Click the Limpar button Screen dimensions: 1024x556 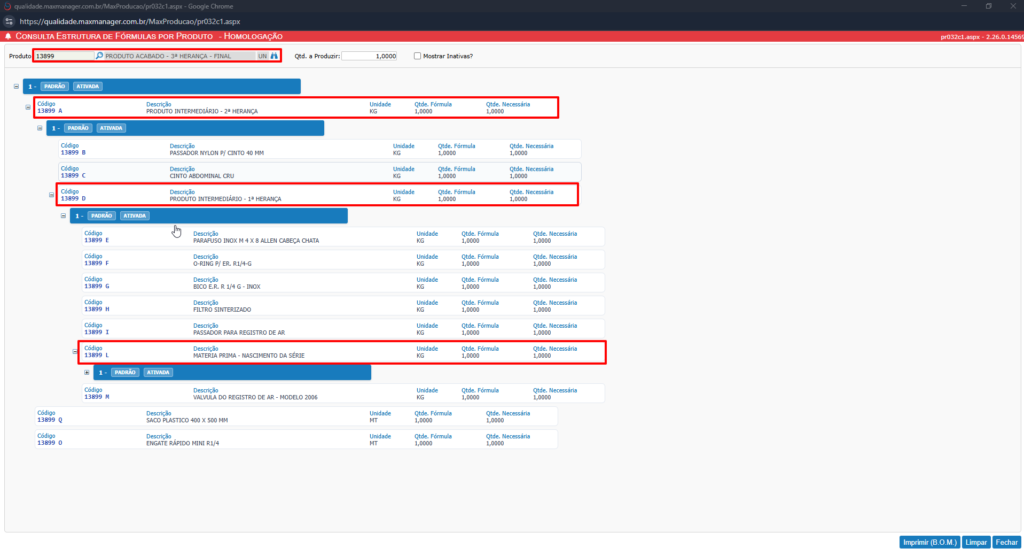click(975, 541)
